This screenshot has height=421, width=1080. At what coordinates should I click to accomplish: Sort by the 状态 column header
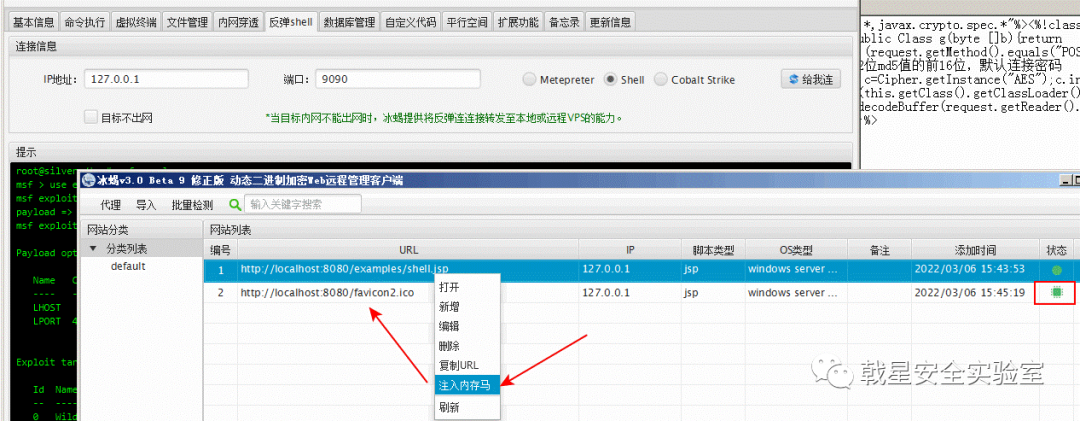click(x=1056, y=249)
